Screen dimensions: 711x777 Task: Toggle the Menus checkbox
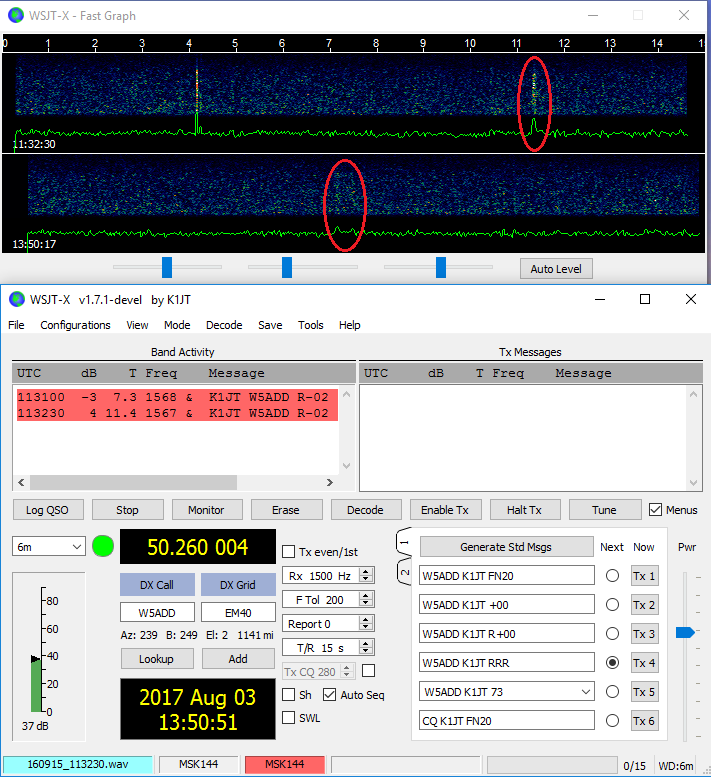coord(656,510)
